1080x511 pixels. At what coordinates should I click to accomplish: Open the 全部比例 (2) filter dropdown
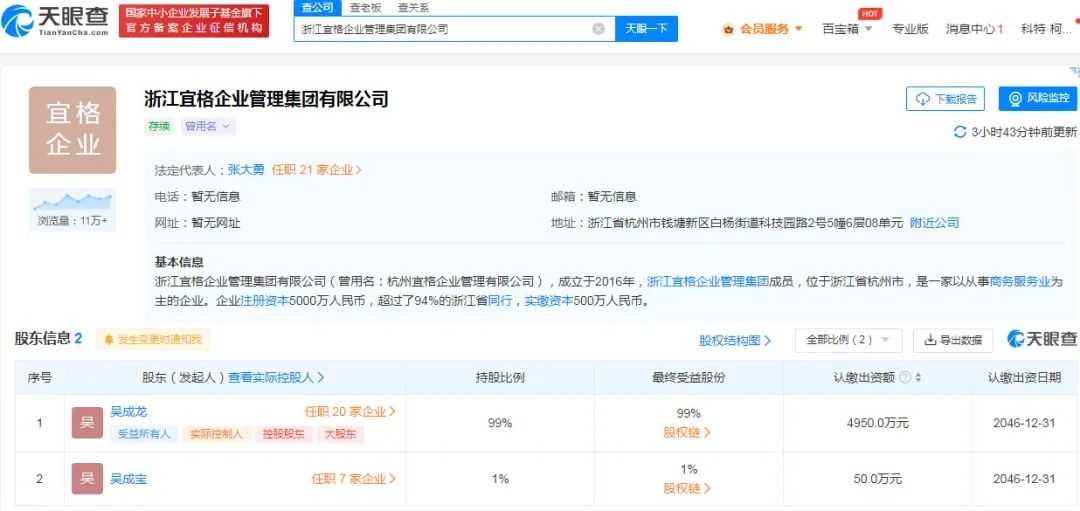[848, 340]
